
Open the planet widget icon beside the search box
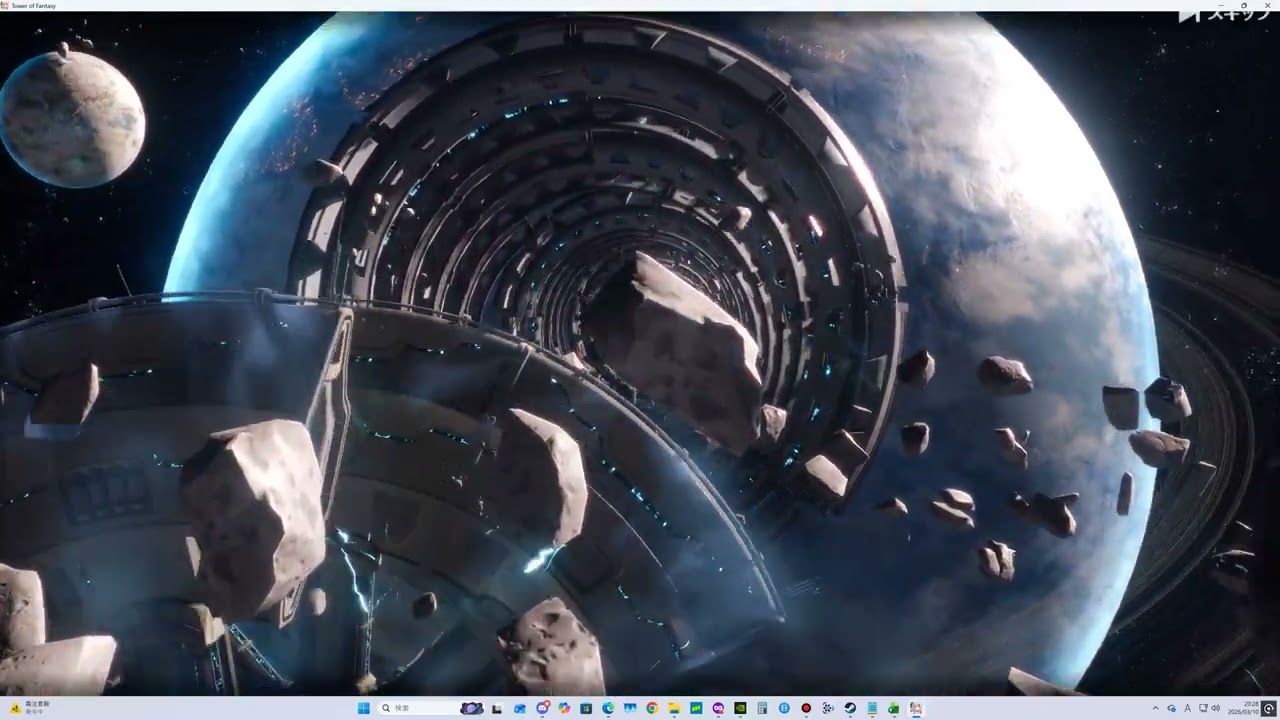click(x=472, y=708)
